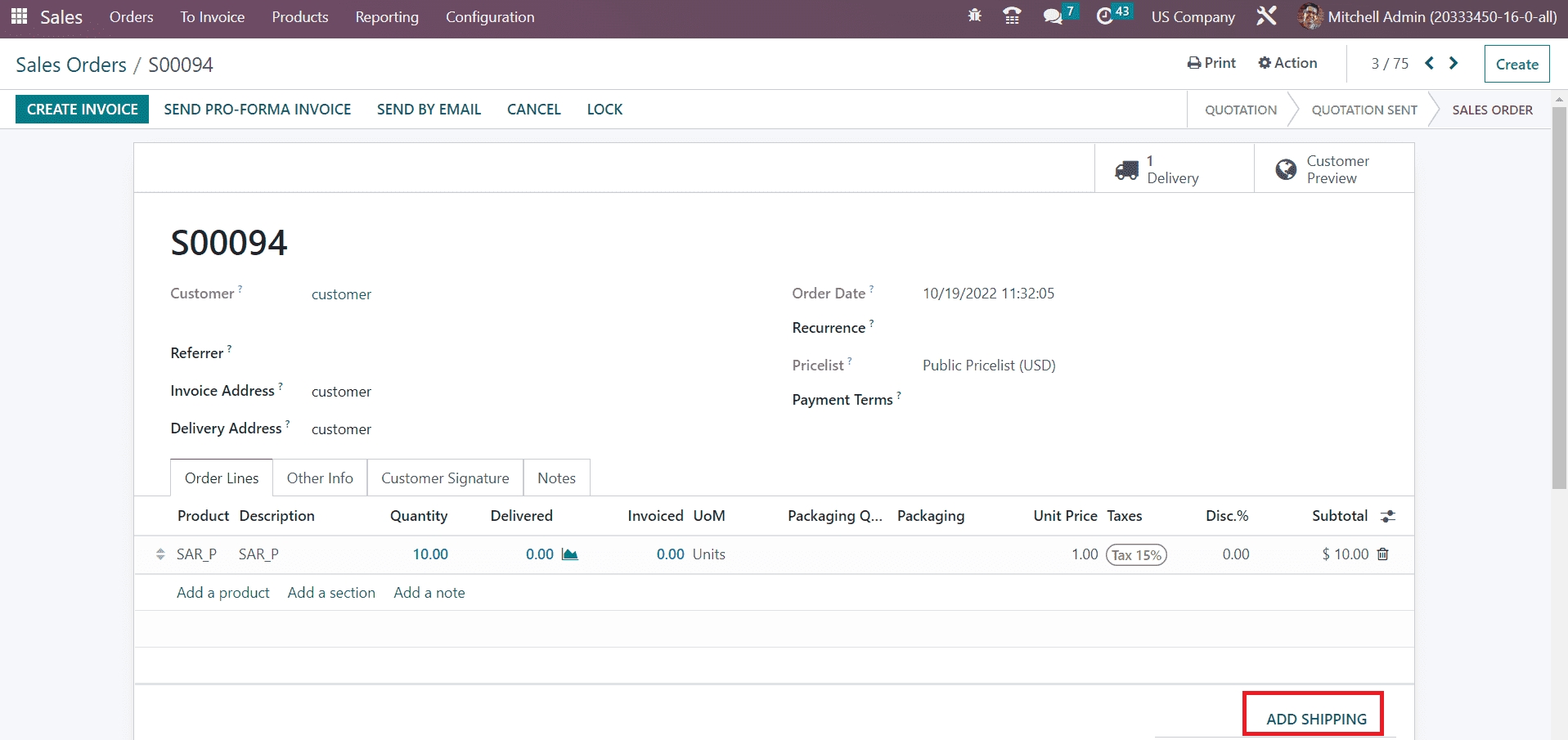The image size is (1568, 740).
Task: Click the forecast chart icon beside Delivered
Action: 570,554
